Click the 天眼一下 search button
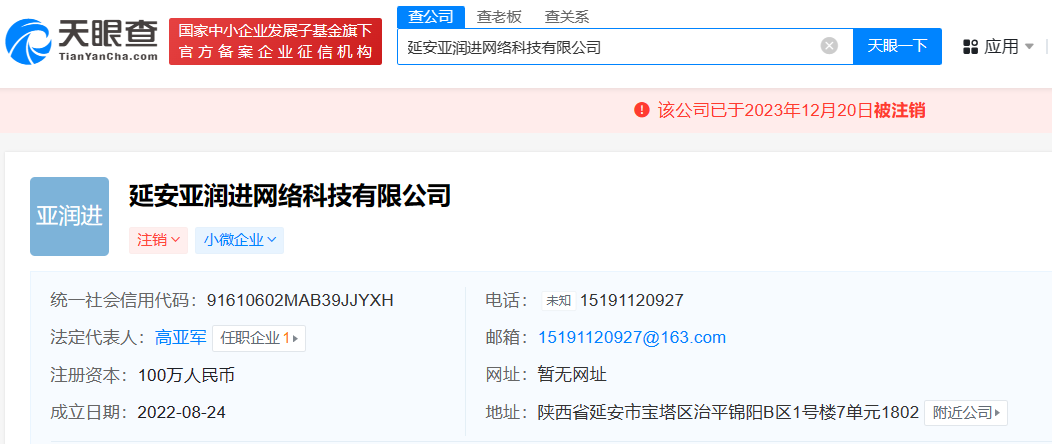Viewport: 1052px width, 444px height. pyautogui.click(x=897, y=46)
